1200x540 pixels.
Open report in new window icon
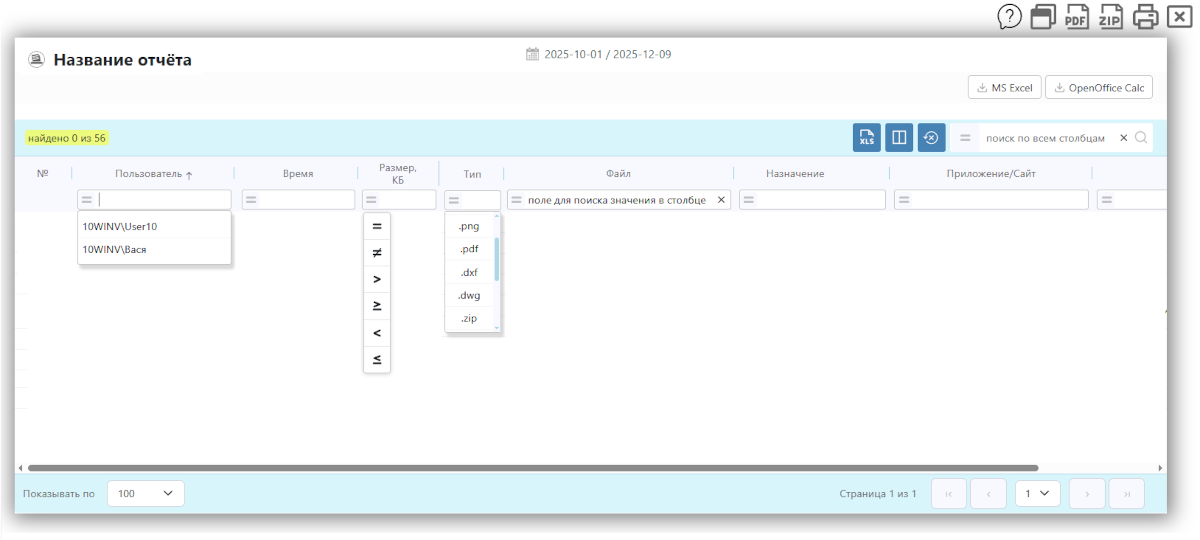click(x=1044, y=16)
